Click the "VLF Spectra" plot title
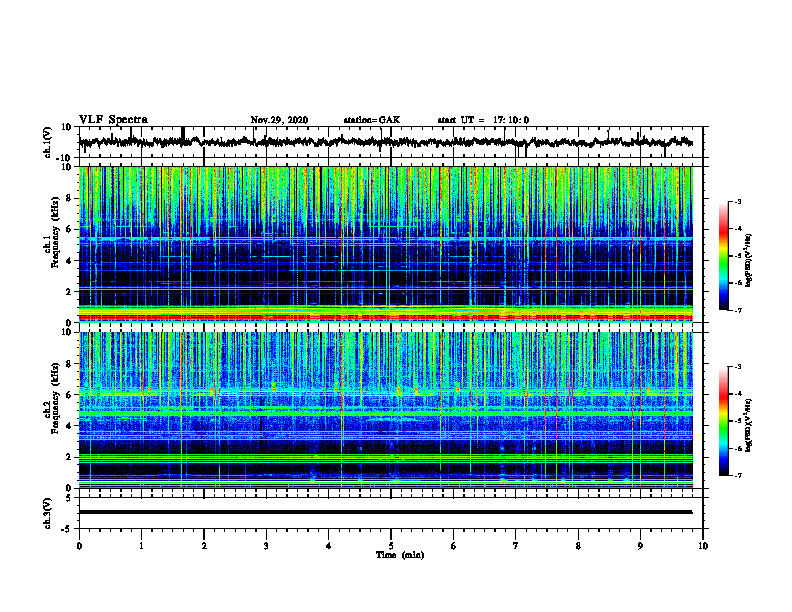This screenshot has width=792, height=612. [113, 120]
